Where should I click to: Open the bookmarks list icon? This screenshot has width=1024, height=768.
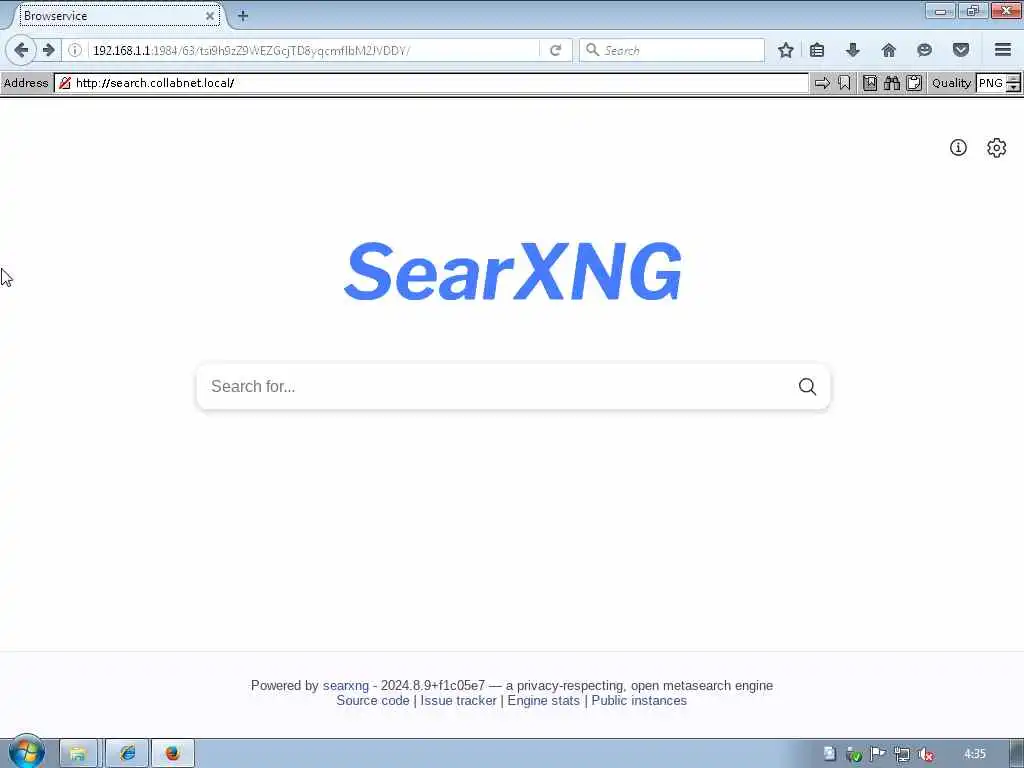coord(817,50)
